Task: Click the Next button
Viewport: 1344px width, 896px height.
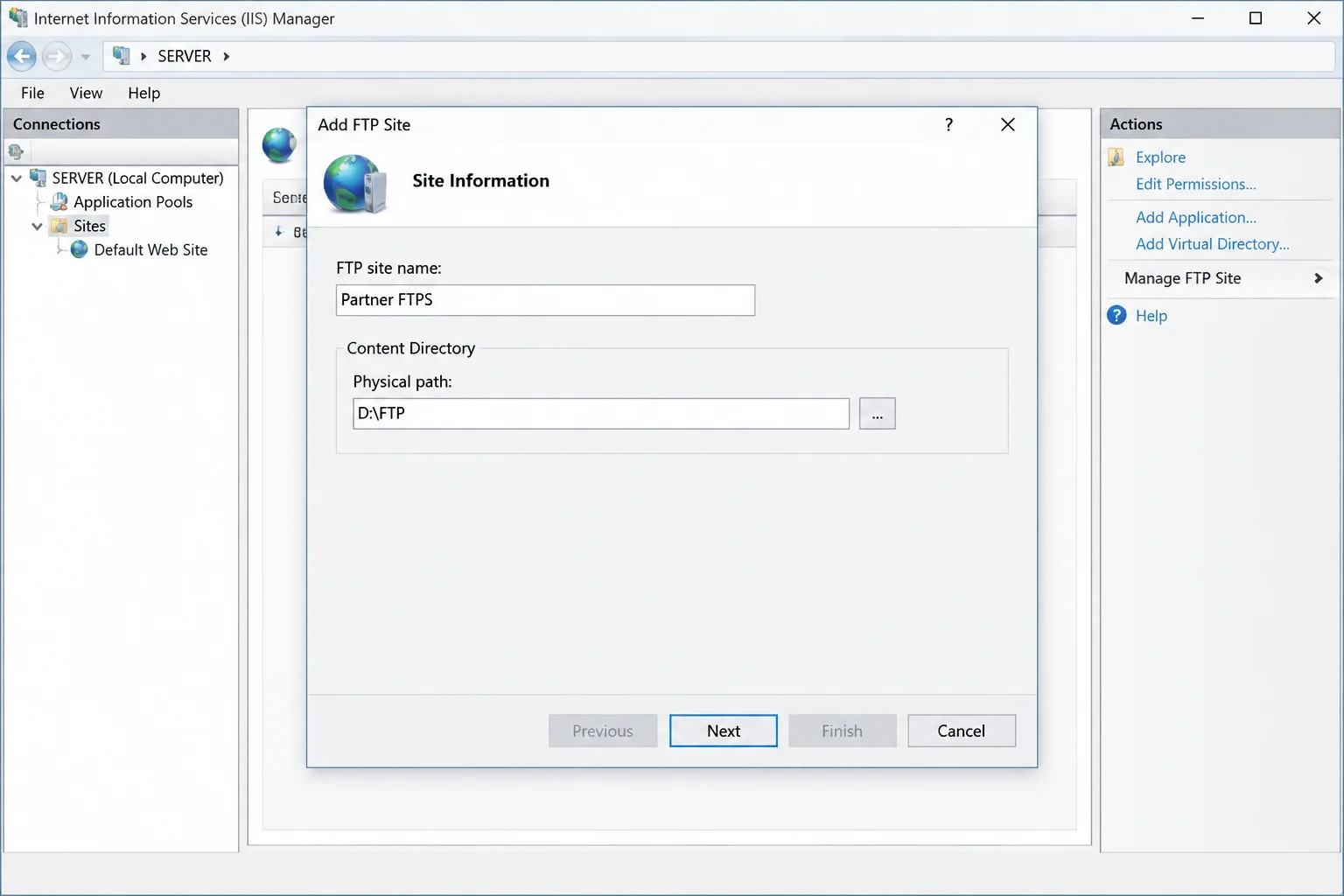Action: point(724,731)
